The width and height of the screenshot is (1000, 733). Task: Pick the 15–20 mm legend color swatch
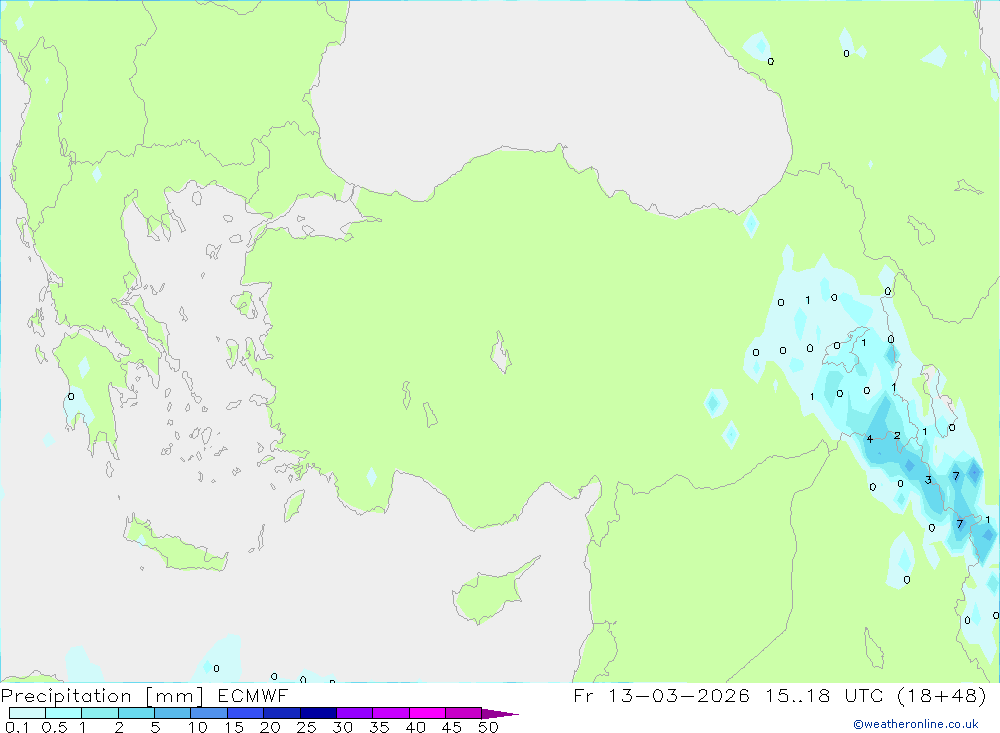pos(246,713)
